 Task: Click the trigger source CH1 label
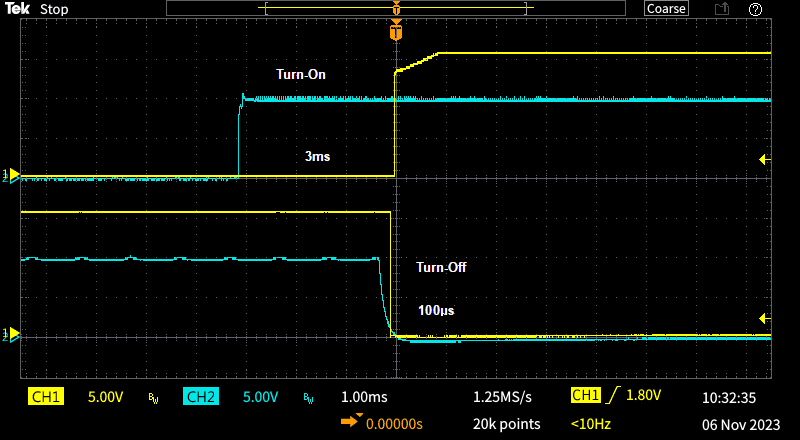click(x=585, y=395)
